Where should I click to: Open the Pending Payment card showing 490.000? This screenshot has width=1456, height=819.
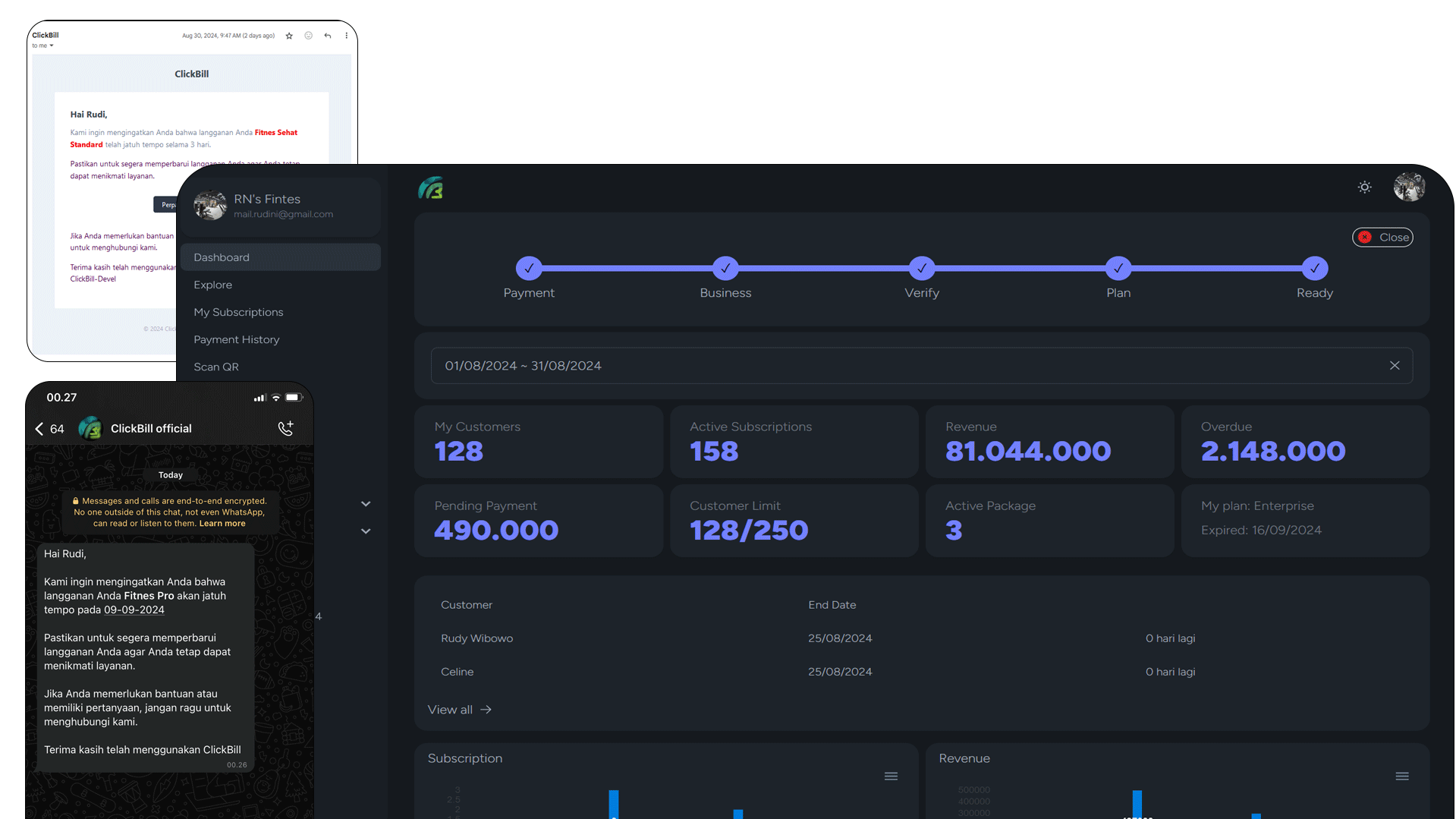(539, 521)
